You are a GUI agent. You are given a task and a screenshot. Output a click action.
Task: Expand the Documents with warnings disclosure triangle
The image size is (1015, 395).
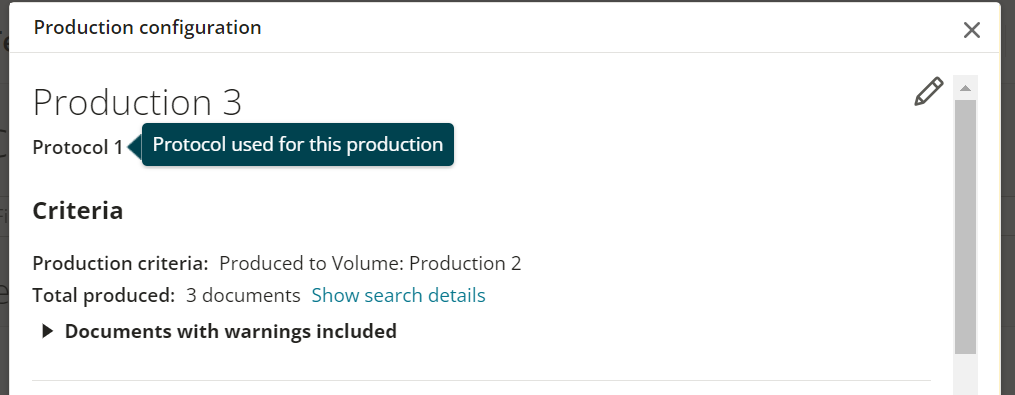(47, 332)
